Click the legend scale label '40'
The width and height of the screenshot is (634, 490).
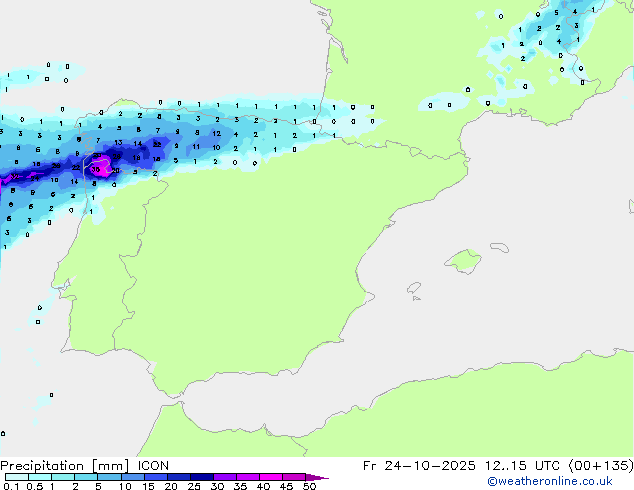pyautogui.click(x=263, y=486)
